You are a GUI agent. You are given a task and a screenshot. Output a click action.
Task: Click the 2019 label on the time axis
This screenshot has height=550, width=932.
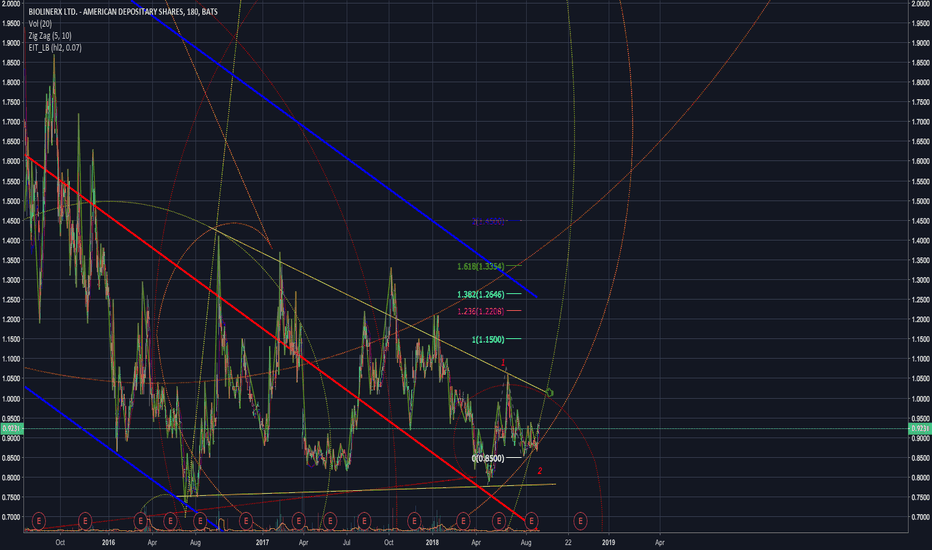click(608, 542)
